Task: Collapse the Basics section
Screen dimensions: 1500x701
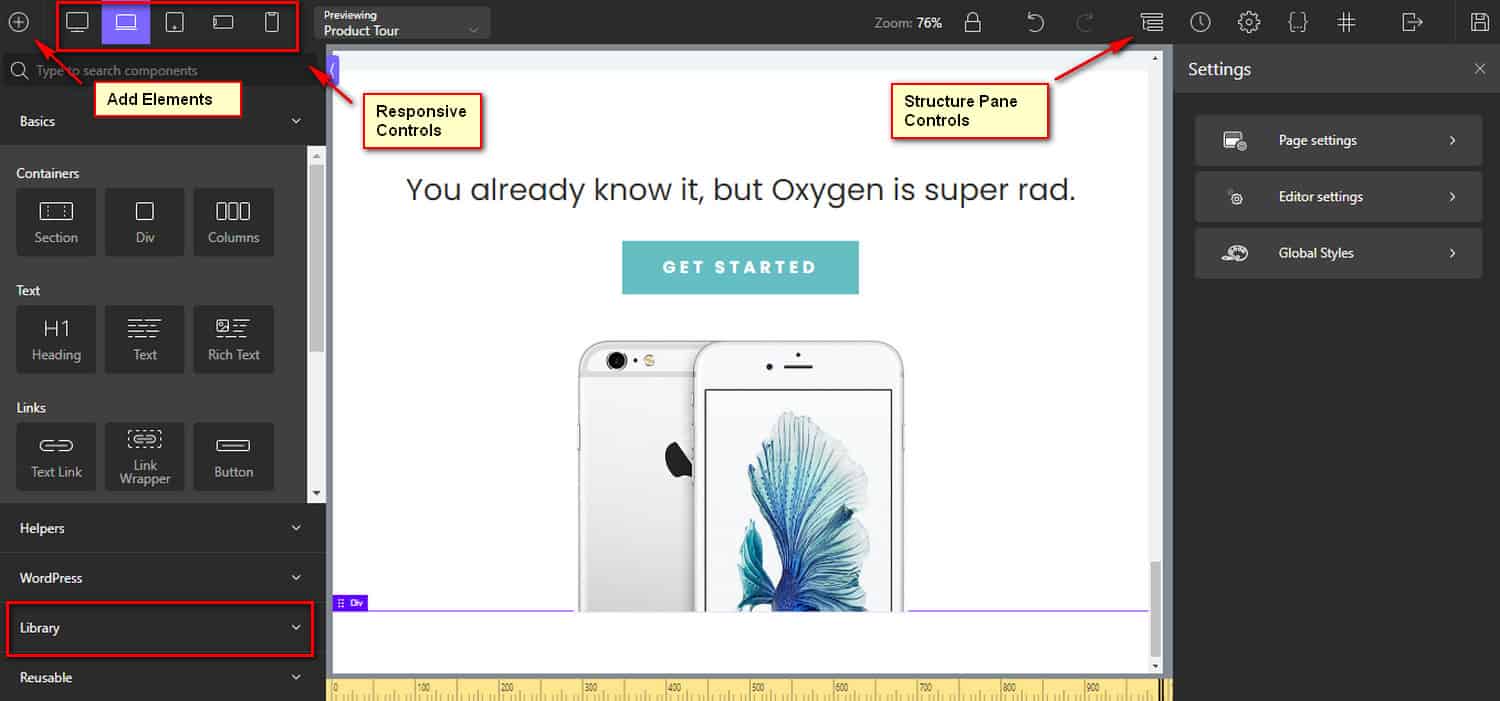Action: point(160,121)
